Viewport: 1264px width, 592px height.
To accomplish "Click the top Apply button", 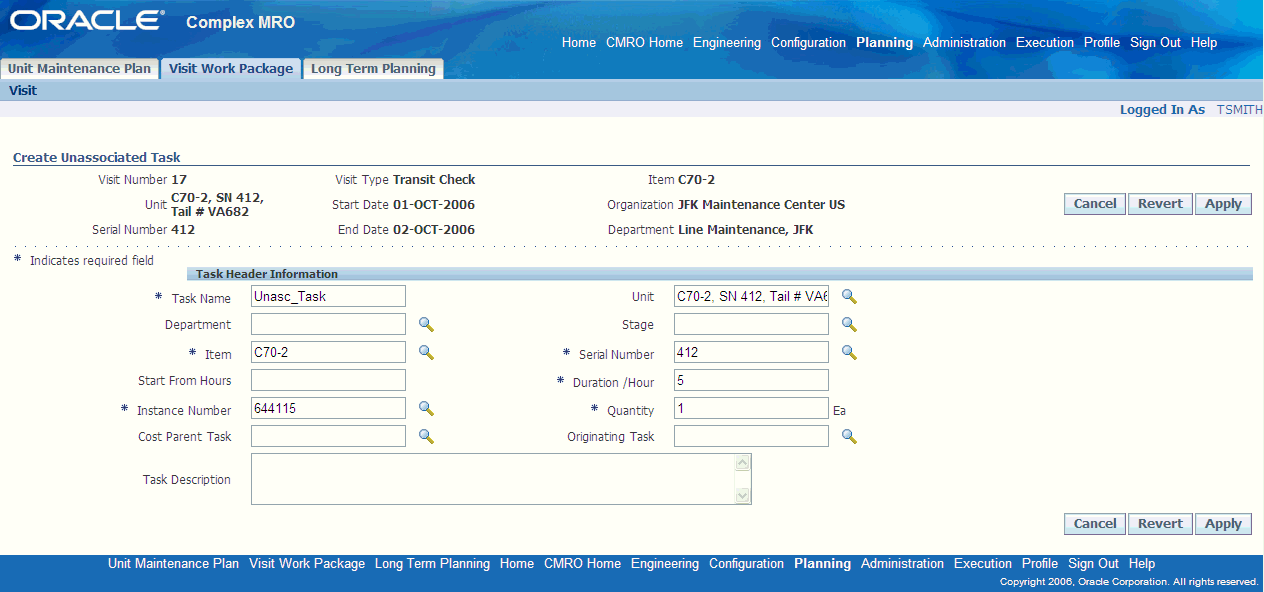I will (x=1223, y=204).
